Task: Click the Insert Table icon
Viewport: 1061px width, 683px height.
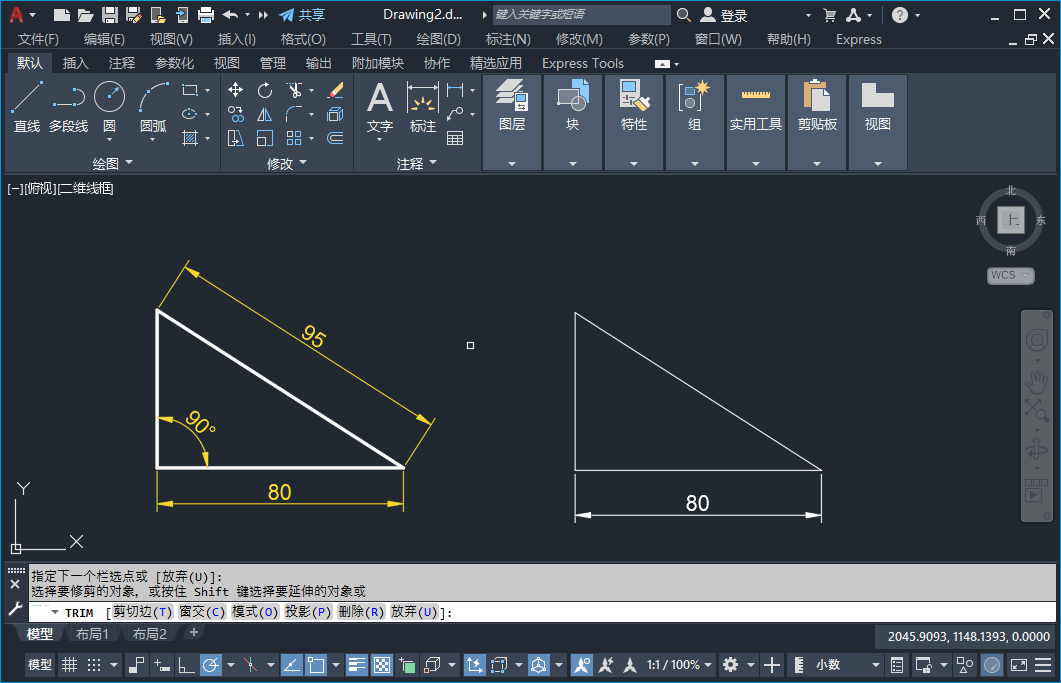Action: coord(455,138)
